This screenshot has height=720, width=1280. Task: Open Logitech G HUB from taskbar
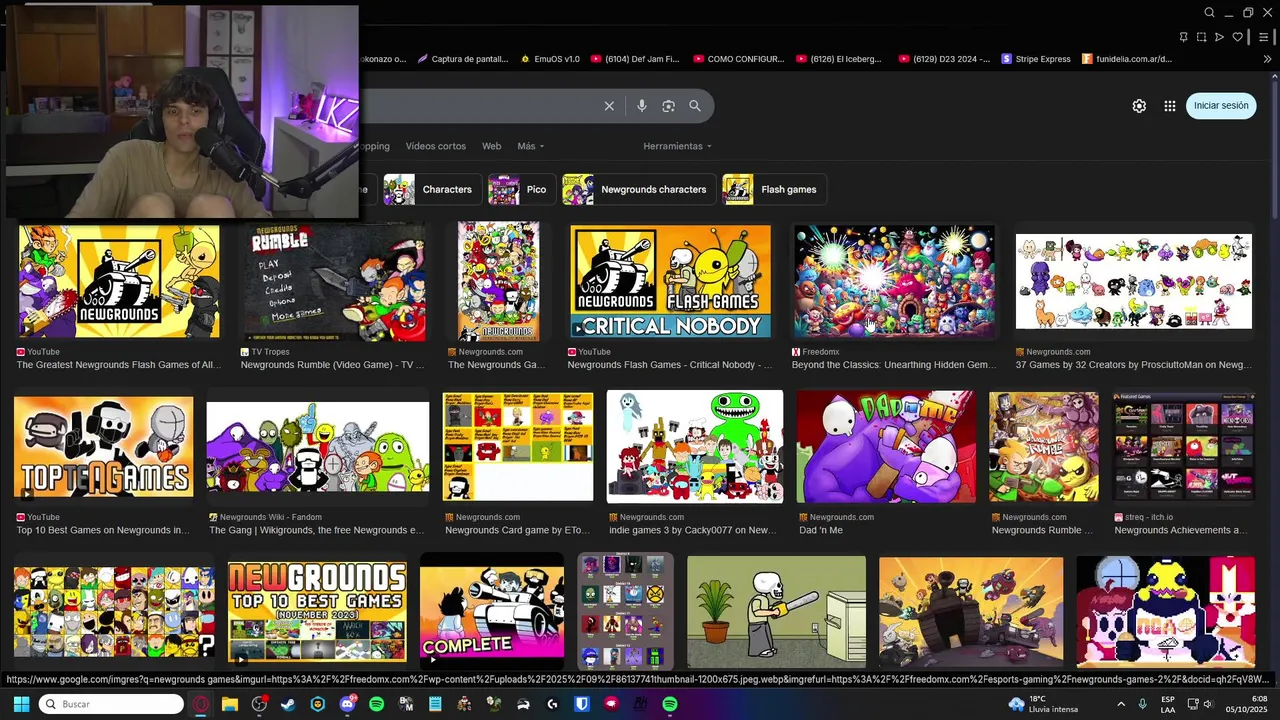(552, 704)
